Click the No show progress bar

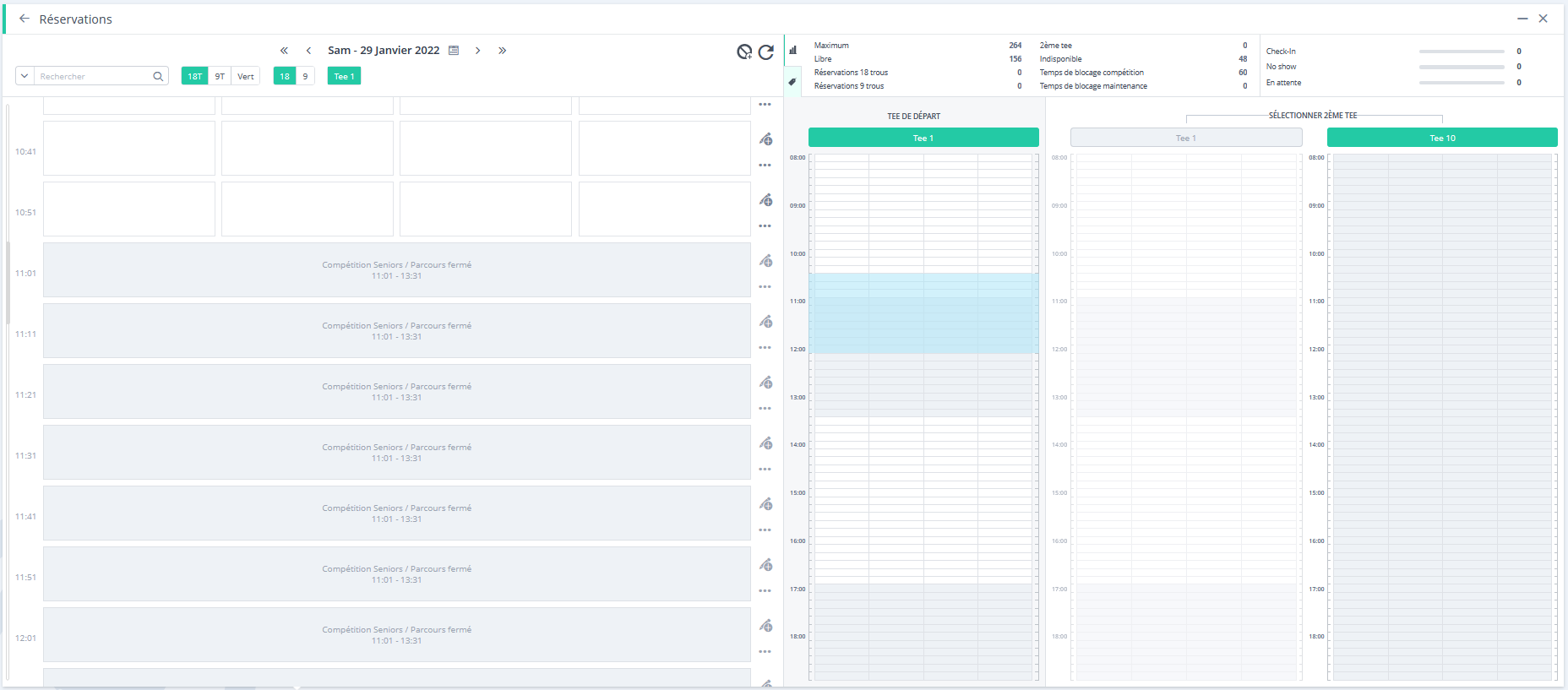pyautogui.click(x=1462, y=67)
